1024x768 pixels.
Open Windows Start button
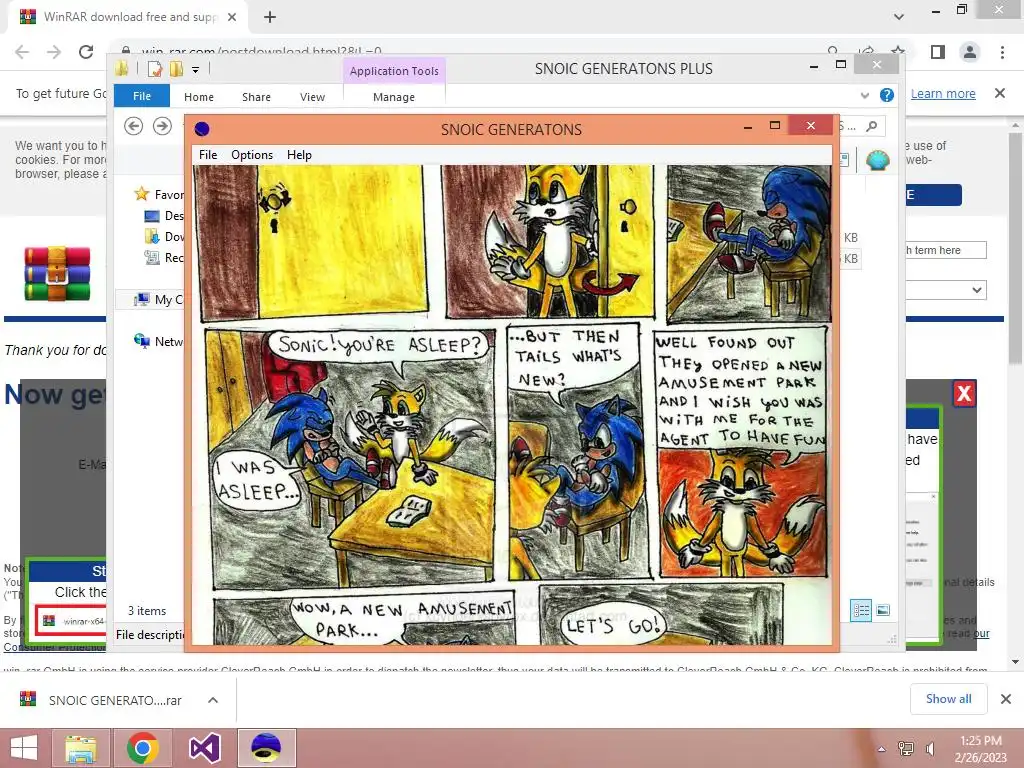(24, 748)
